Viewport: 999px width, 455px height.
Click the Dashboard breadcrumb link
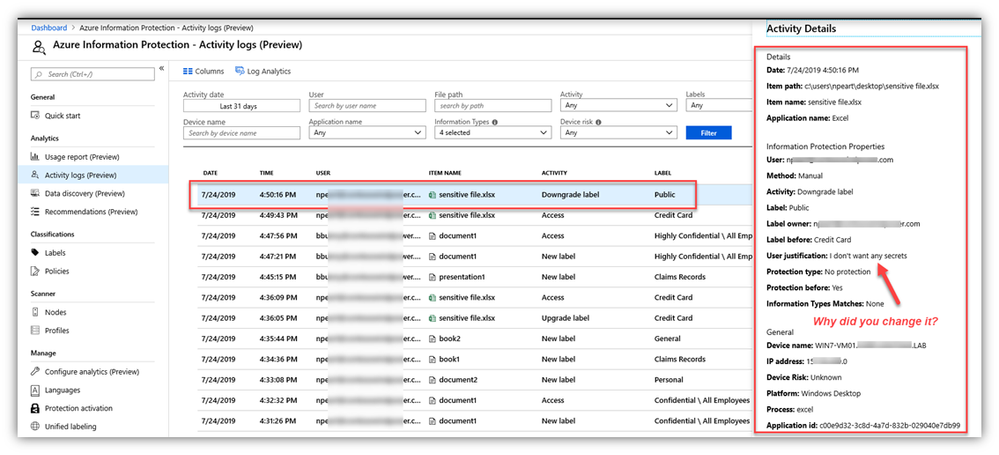[49, 28]
